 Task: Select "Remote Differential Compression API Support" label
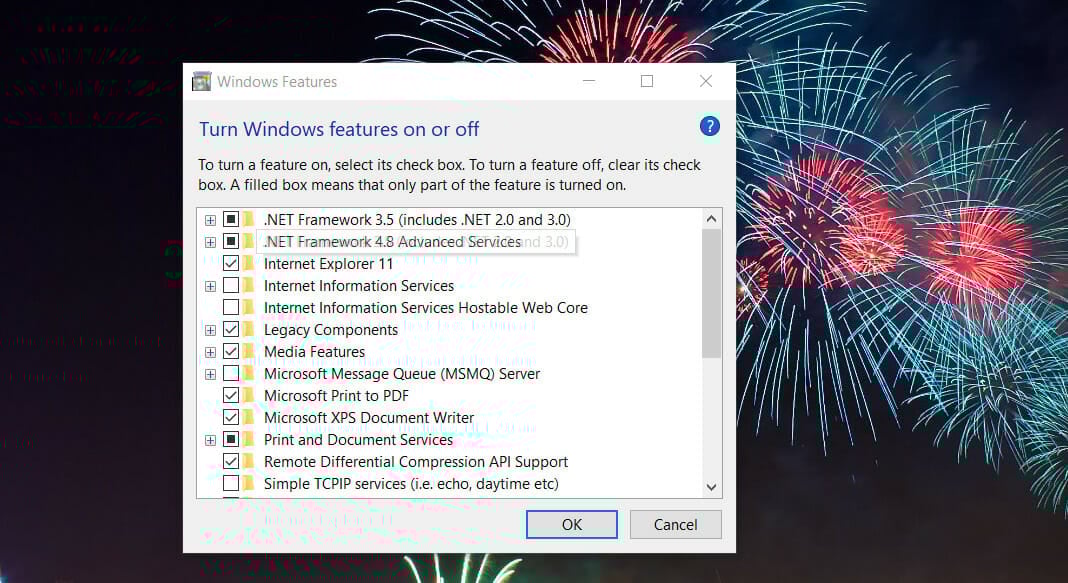pyautogui.click(x=415, y=461)
